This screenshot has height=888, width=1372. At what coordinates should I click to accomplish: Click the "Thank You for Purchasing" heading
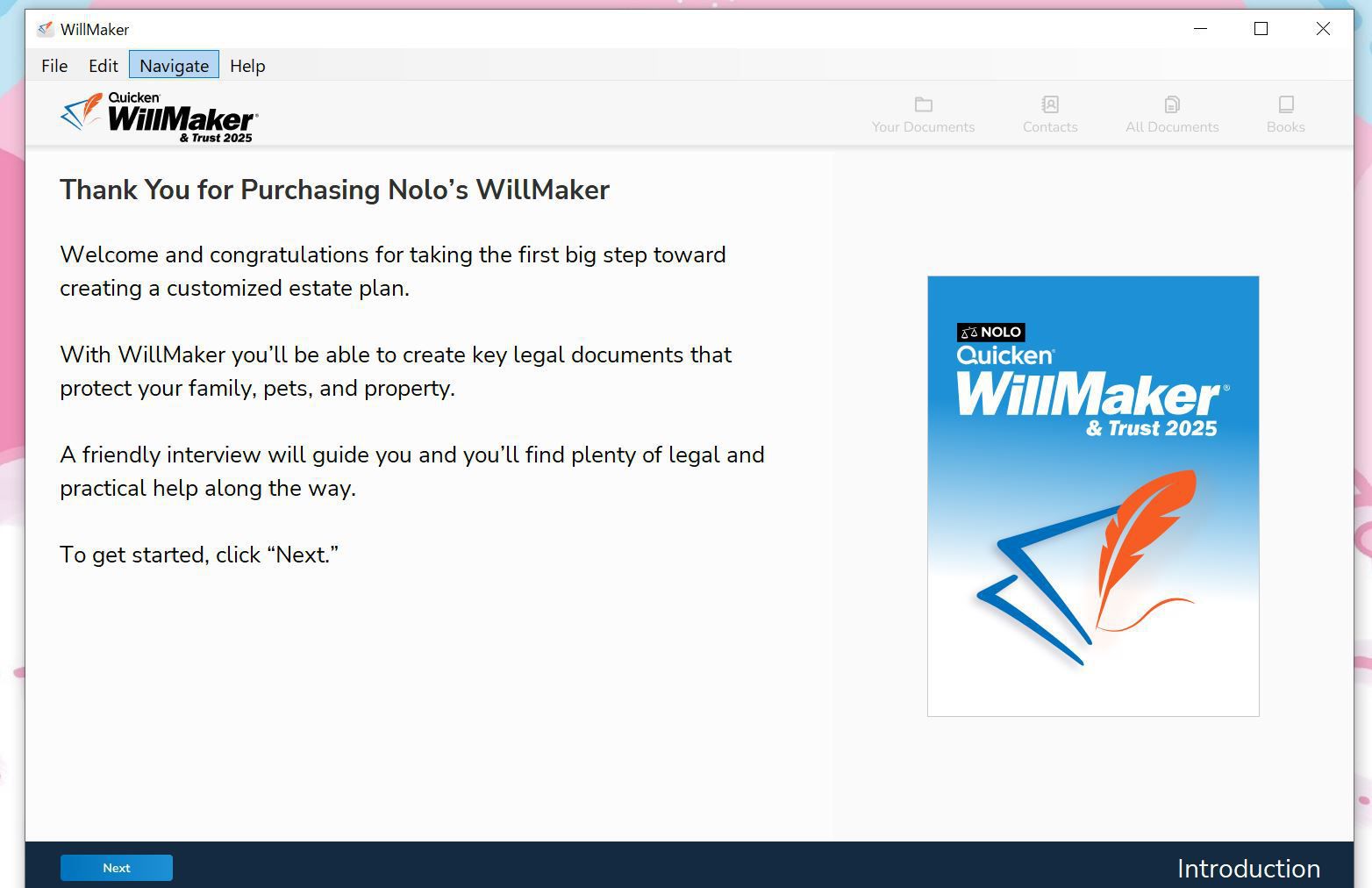(x=334, y=190)
